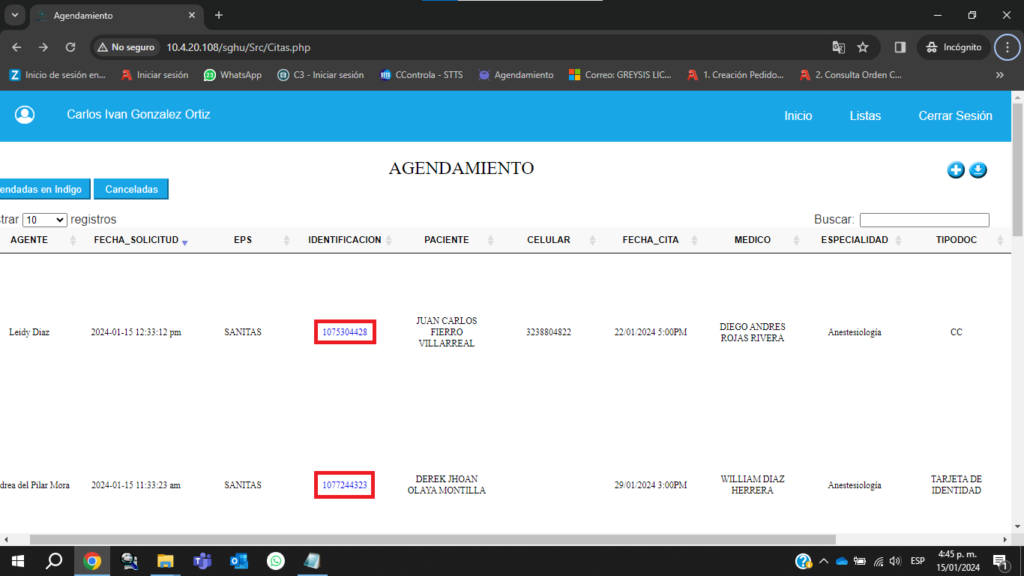Click the Canceladas button
This screenshot has height=576, width=1024.
coord(131,189)
